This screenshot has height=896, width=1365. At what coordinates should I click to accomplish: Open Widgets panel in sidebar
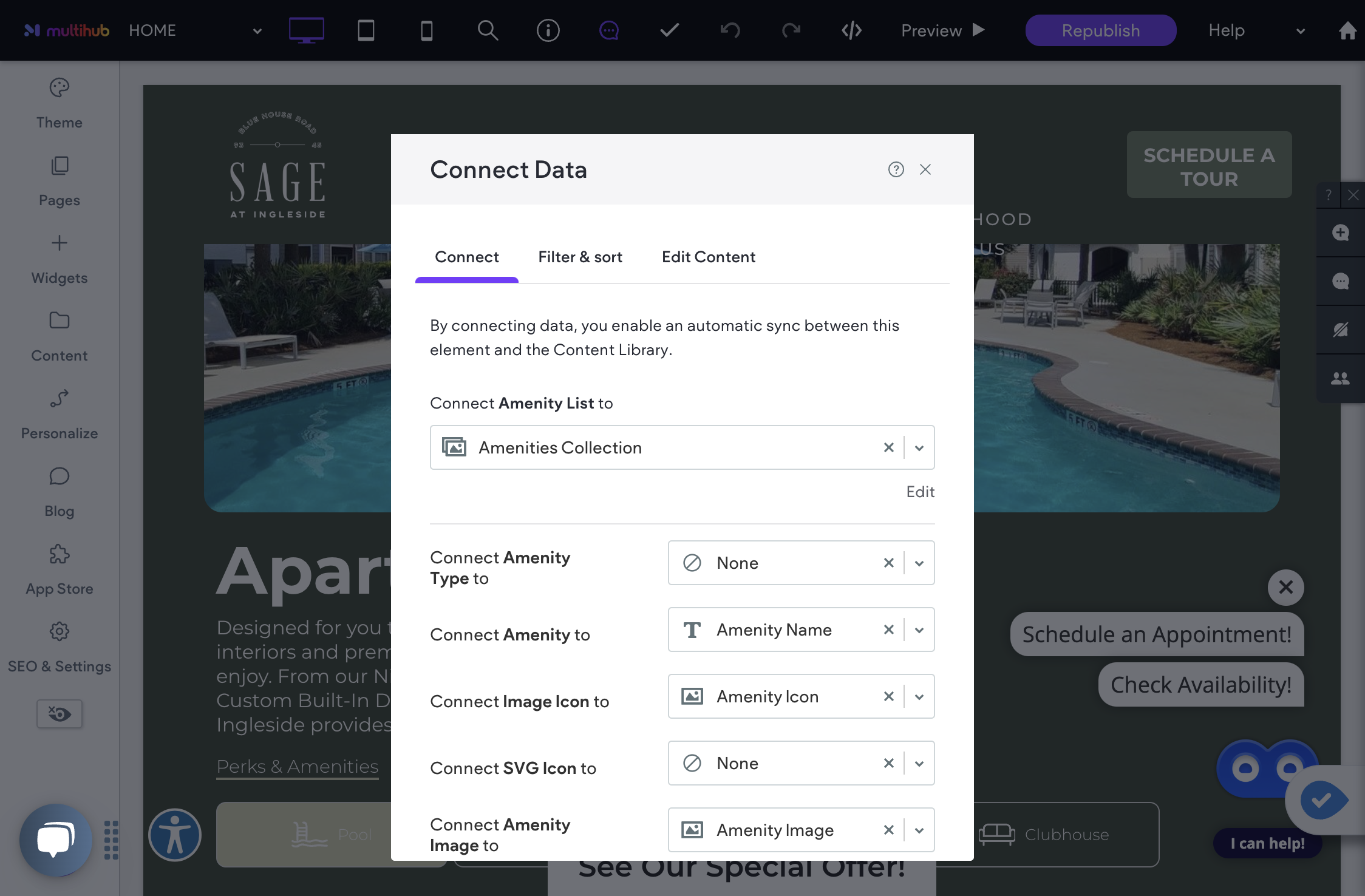[x=60, y=259]
